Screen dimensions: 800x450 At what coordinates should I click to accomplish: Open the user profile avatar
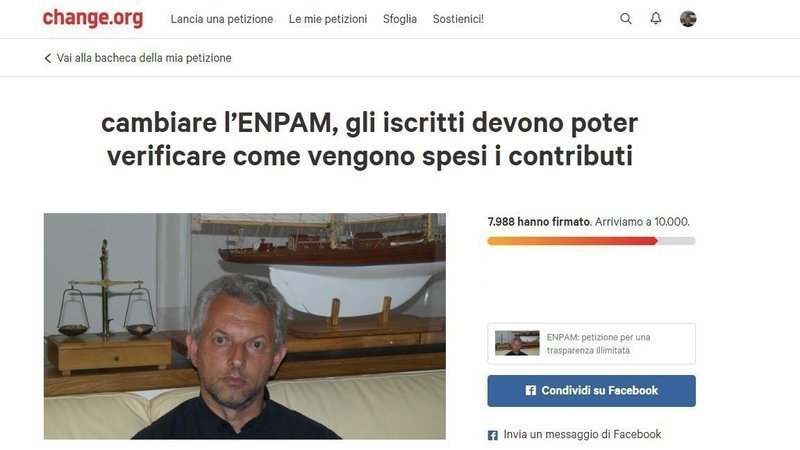(x=688, y=19)
